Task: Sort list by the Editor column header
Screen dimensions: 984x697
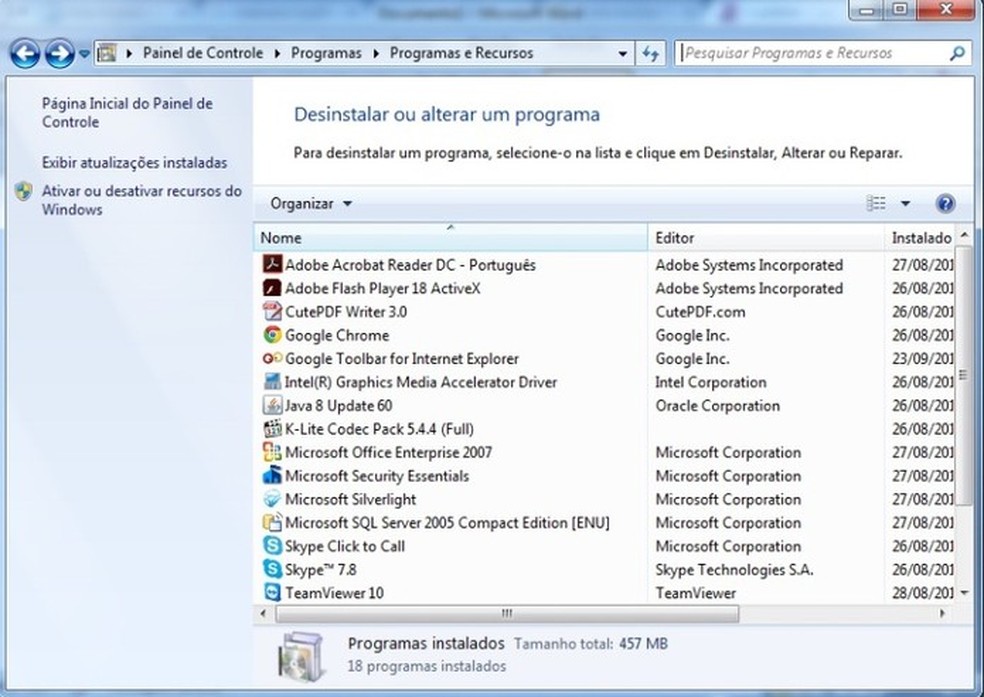Action: (766, 238)
